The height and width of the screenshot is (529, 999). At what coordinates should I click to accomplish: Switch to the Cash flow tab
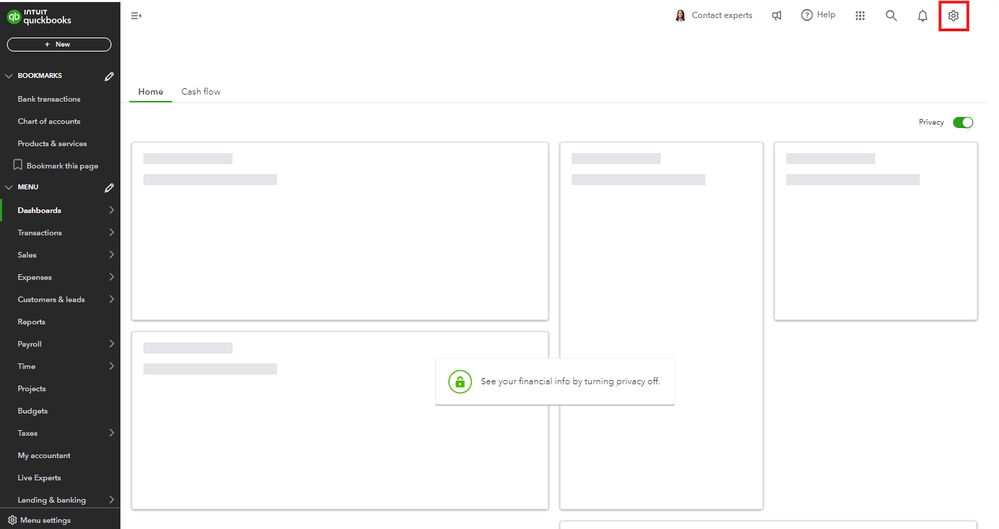[x=201, y=92]
